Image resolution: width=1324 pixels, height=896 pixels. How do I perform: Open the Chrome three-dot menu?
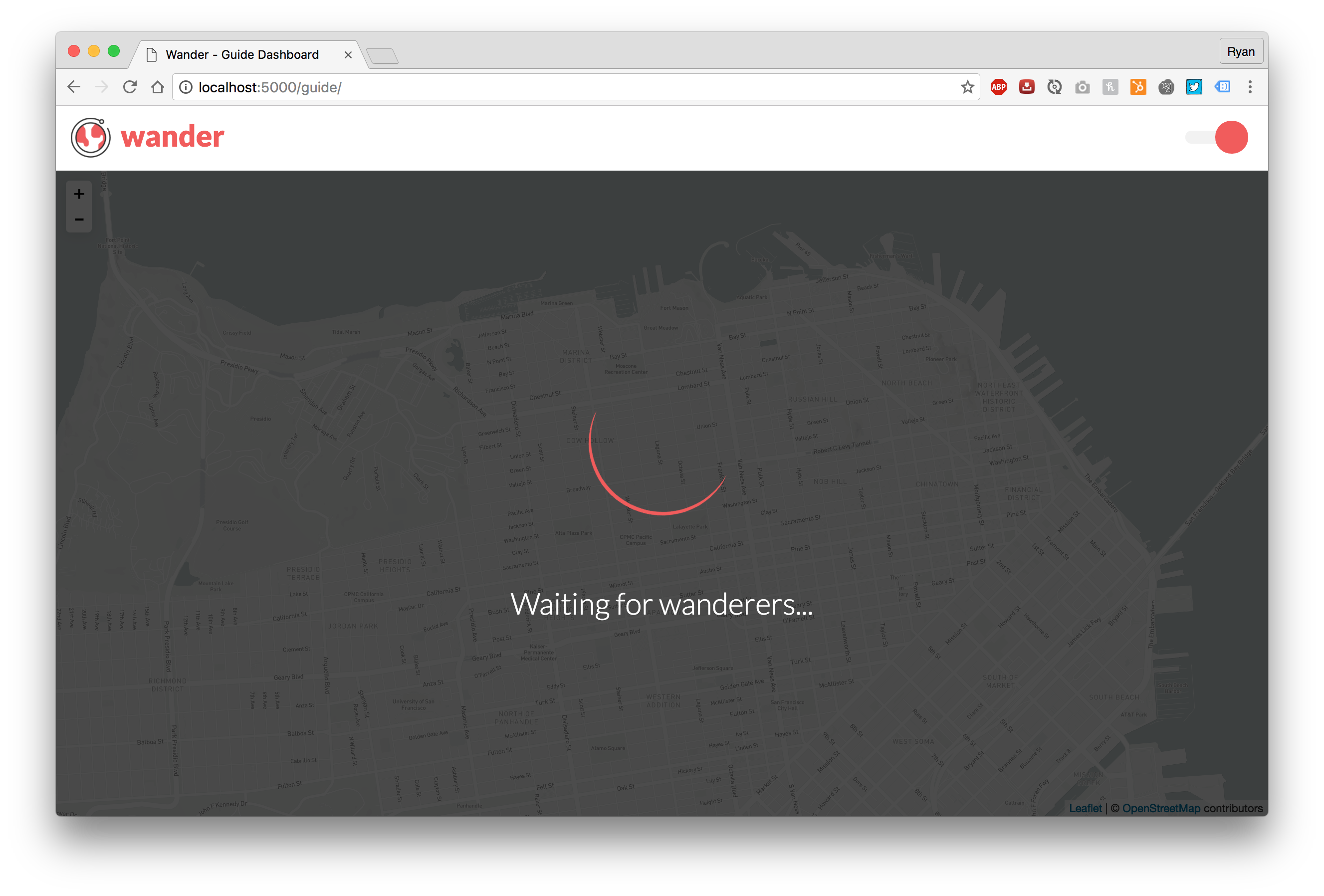coord(1250,87)
